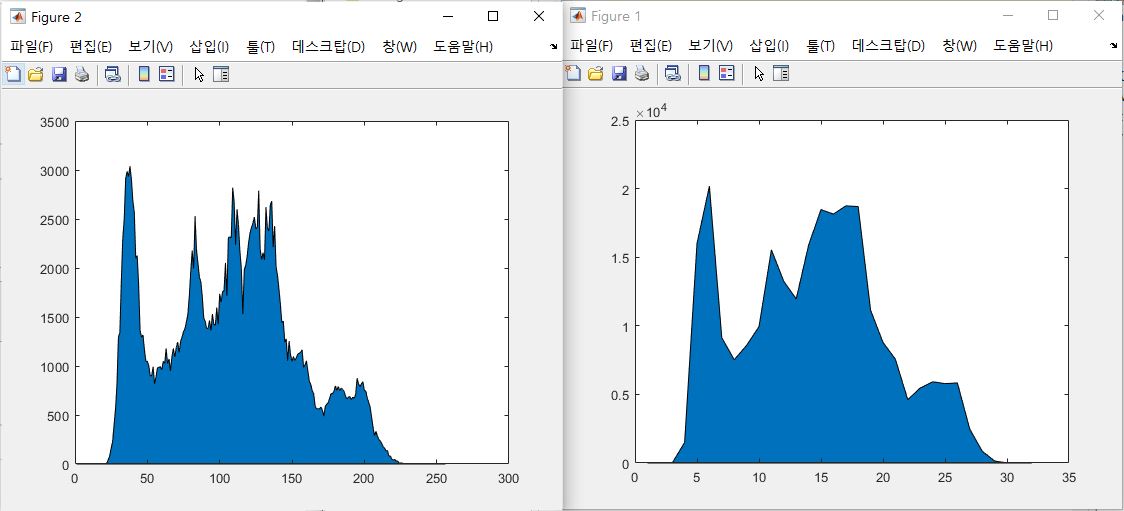Close the Figure 1 window
Viewport: 1124px width, 511px height.
pyautogui.click(x=1099, y=16)
